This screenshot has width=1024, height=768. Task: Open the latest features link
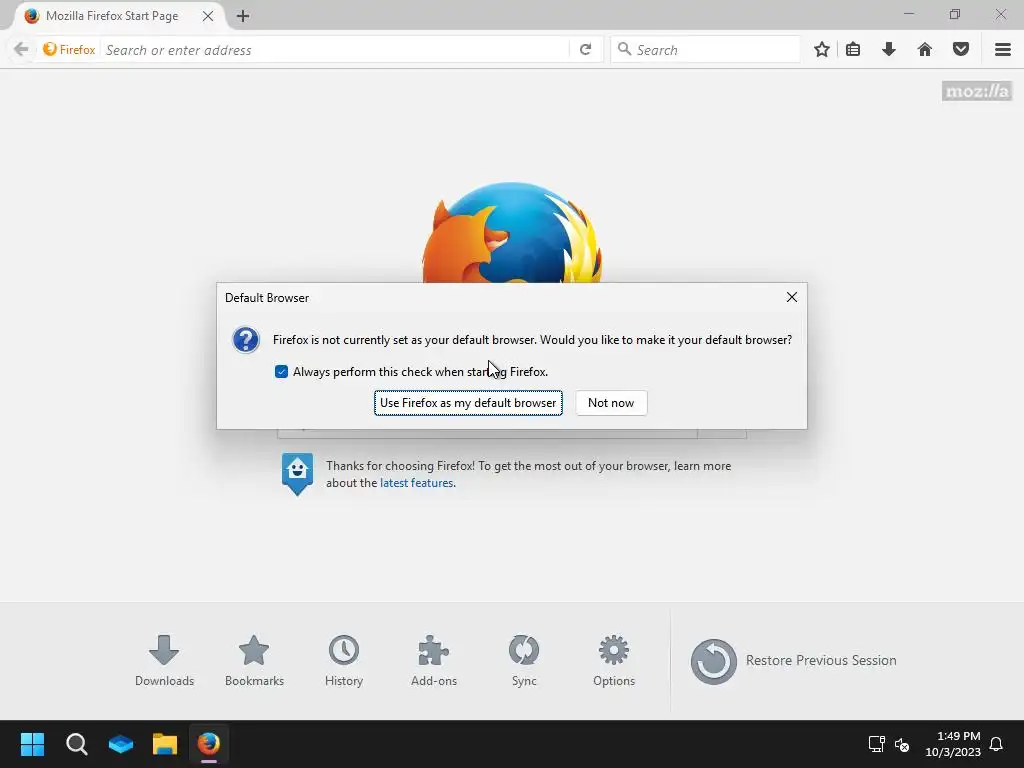(x=417, y=483)
